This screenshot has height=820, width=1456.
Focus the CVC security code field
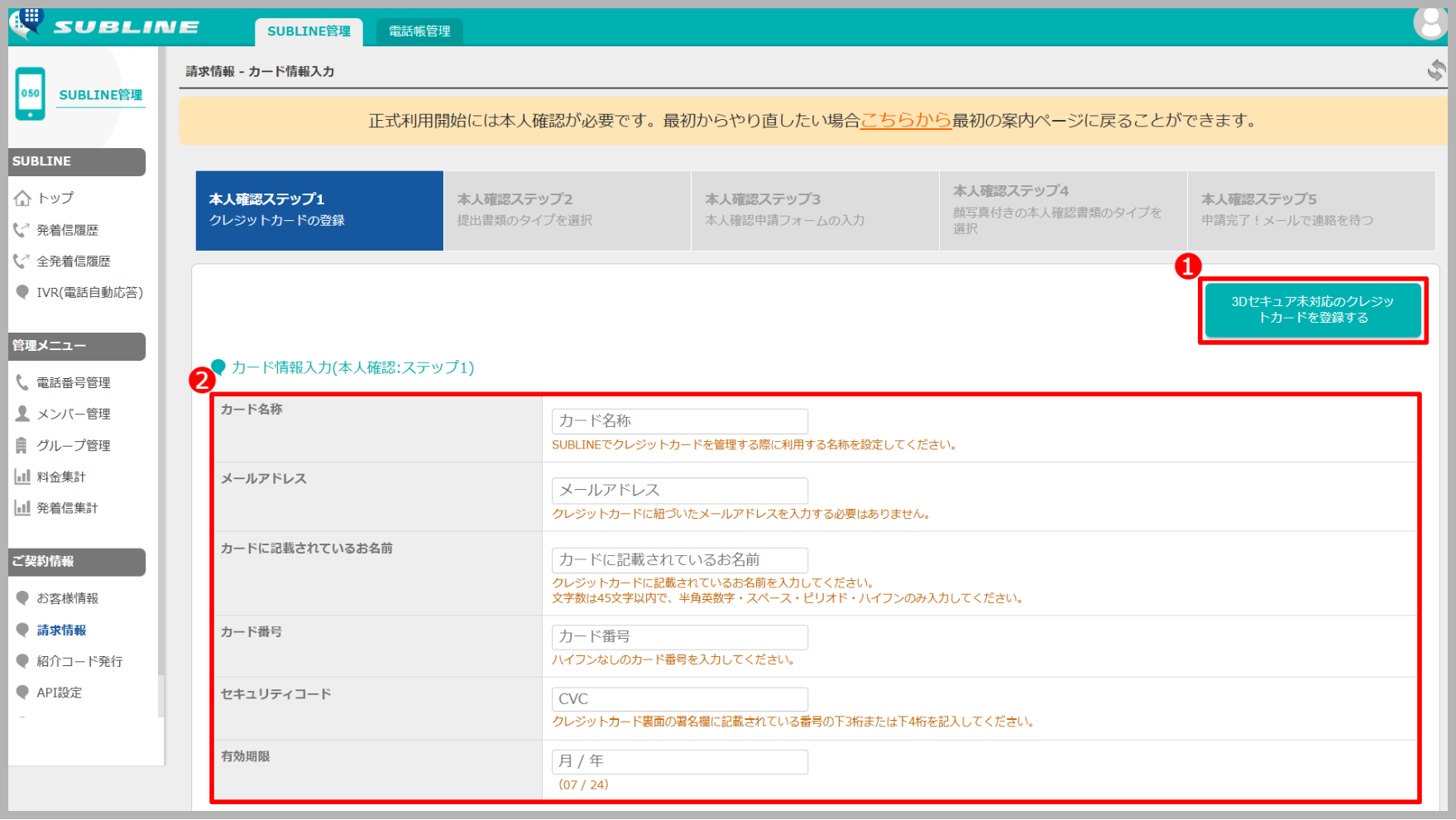click(679, 699)
